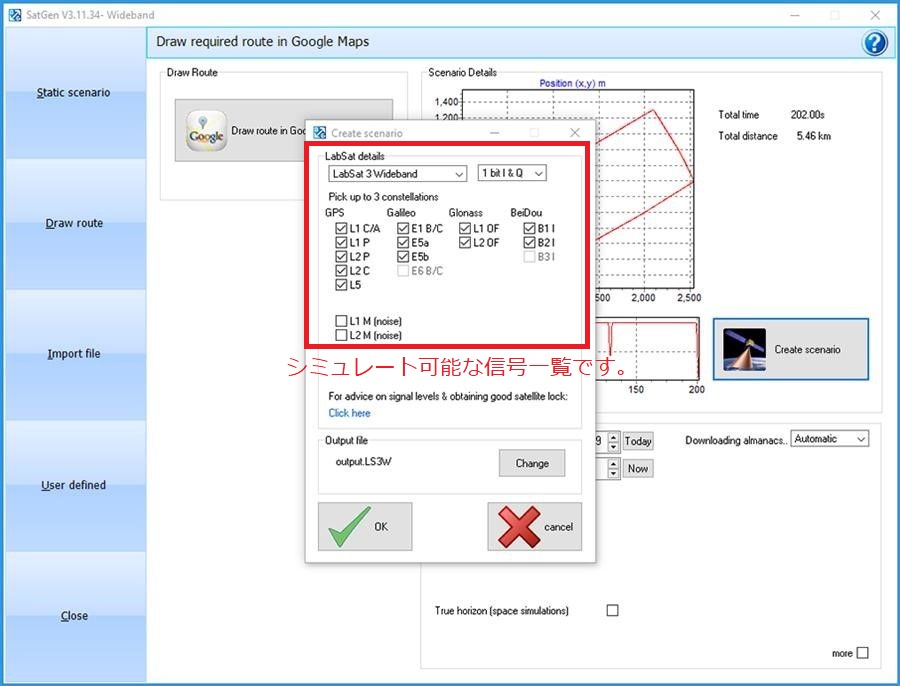
Task: Click the Total distance 5.46 km value
Action: pyautogui.click(x=813, y=136)
